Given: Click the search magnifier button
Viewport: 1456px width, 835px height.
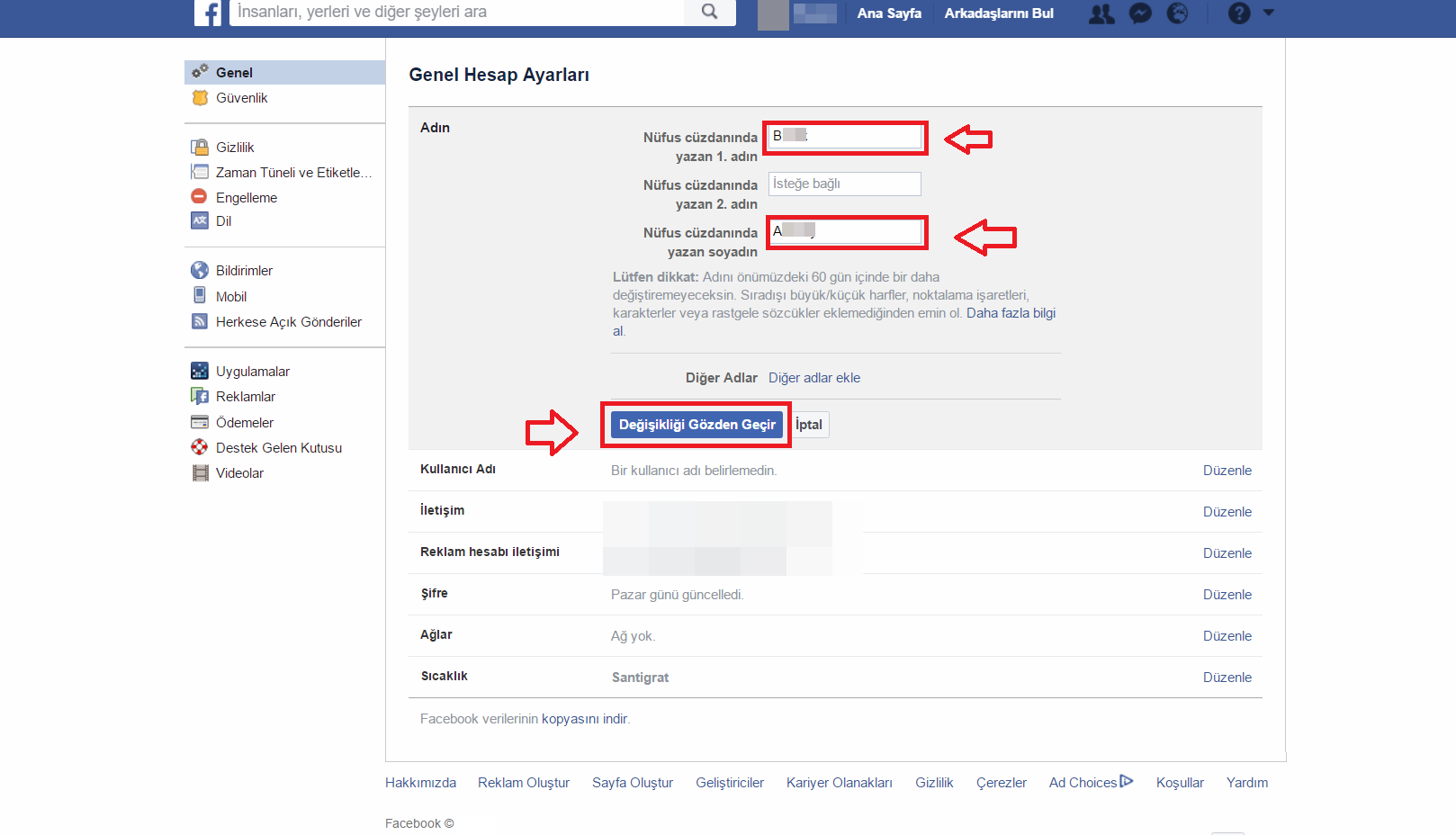Looking at the screenshot, I should 710,12.
